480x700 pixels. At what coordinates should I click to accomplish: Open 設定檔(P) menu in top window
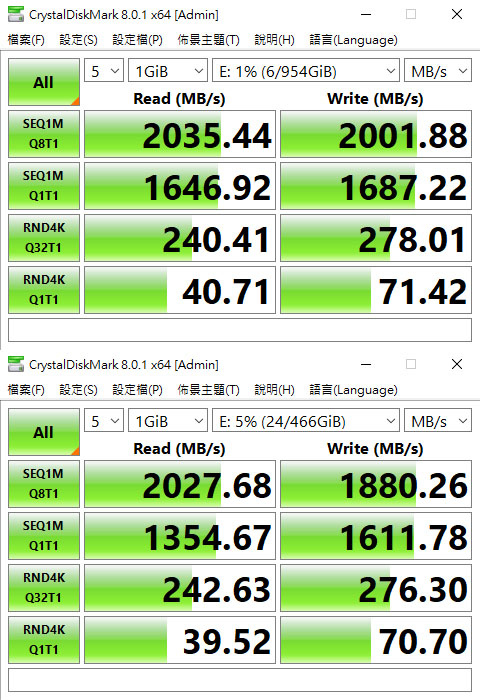[x=137, y=40]
